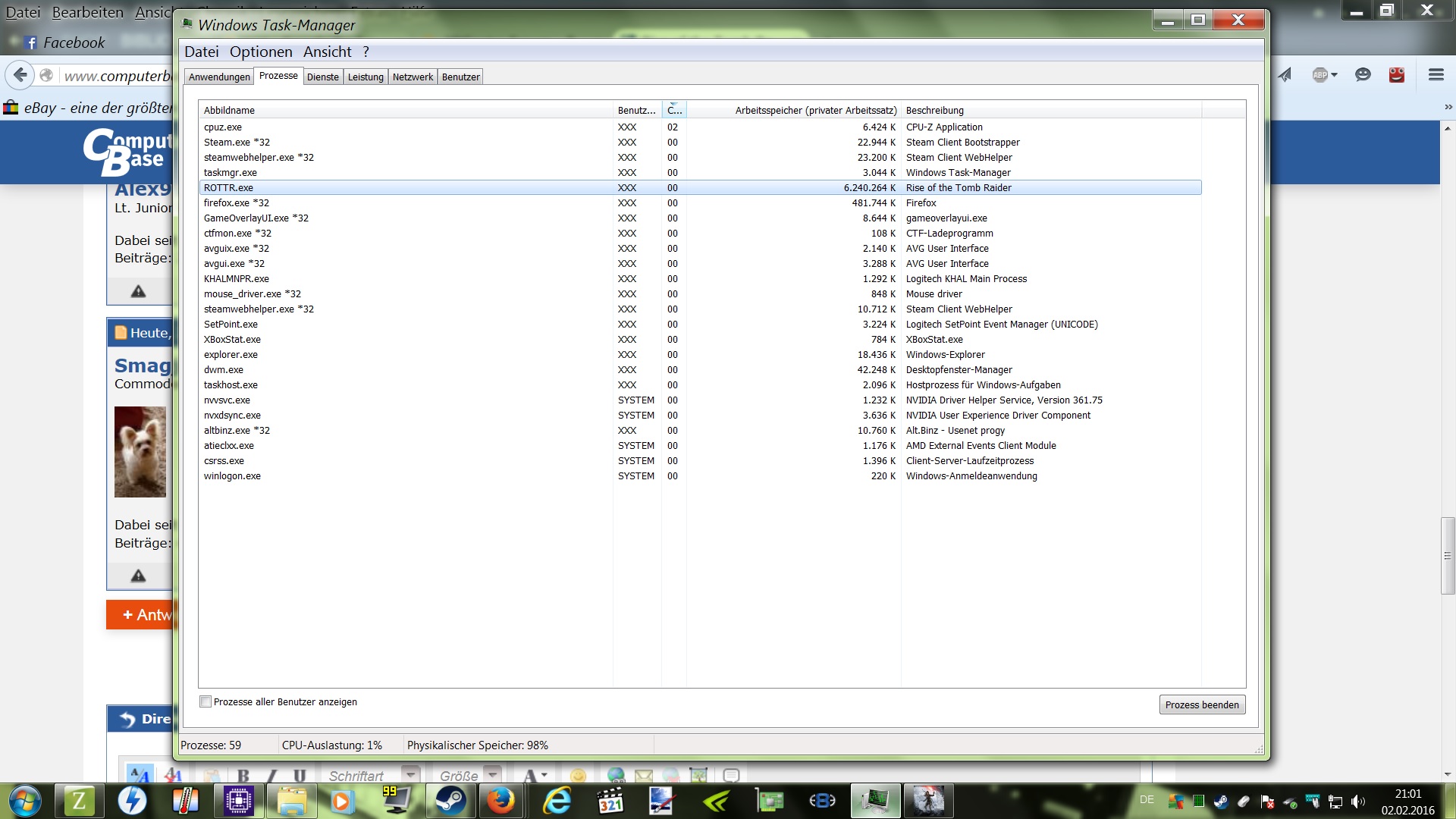Expand the Größe size dropdown
This screenshot has width=1456, height=819.
(493, 775)
